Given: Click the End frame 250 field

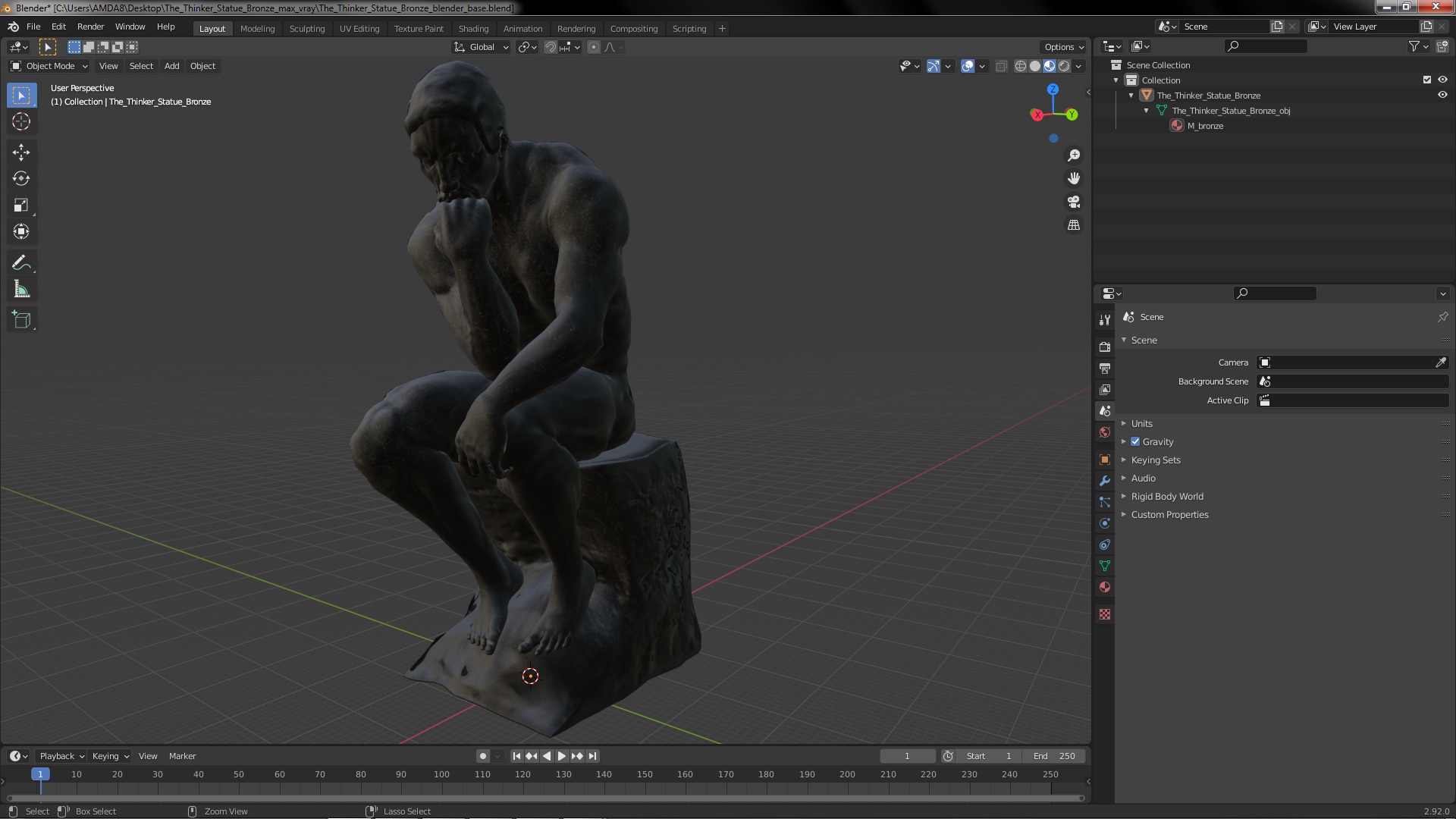Looking at the screenshot, I should (x=1054, y=756).
